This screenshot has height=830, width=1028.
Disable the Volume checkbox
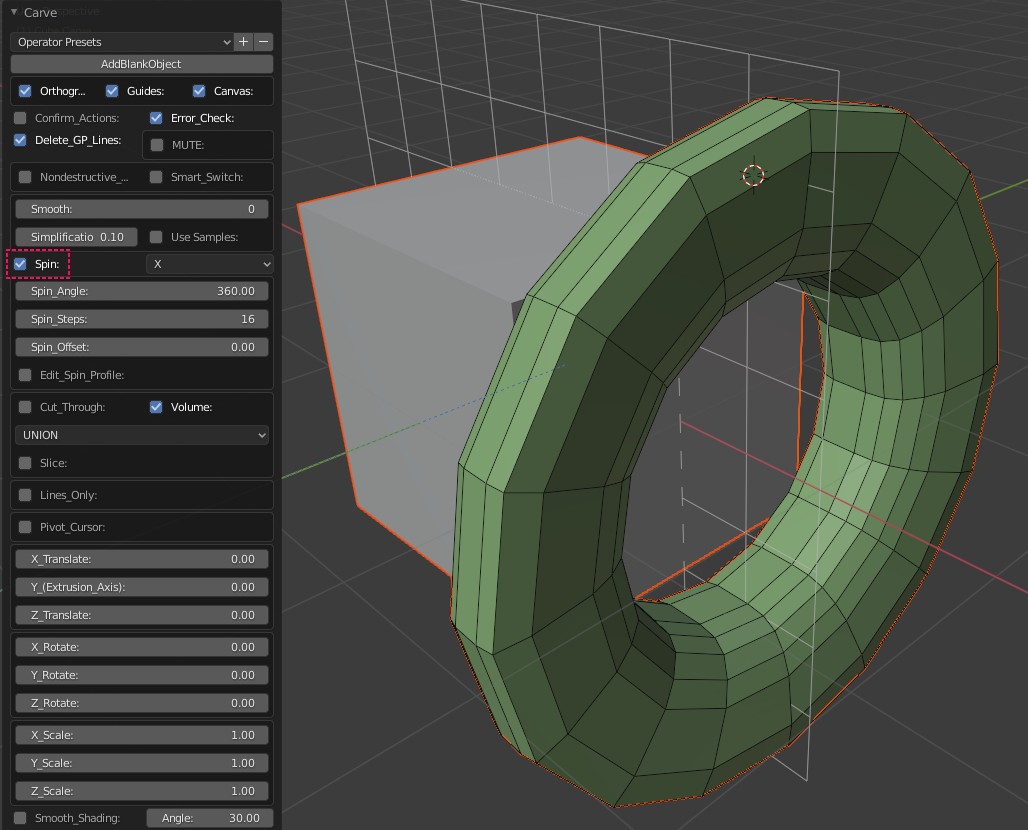[156, 407]
